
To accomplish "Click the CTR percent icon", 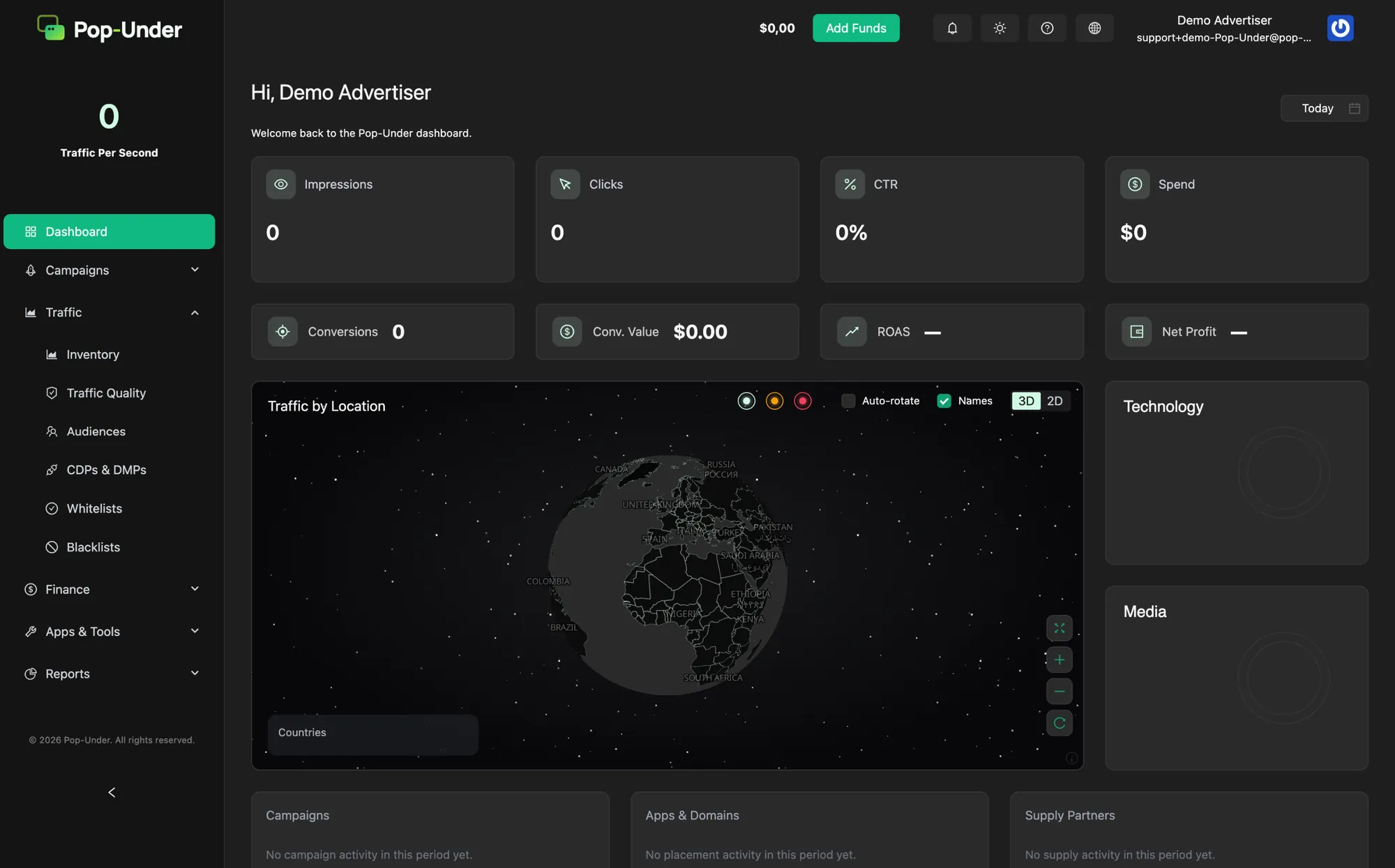I will click(x=850, y=184).
